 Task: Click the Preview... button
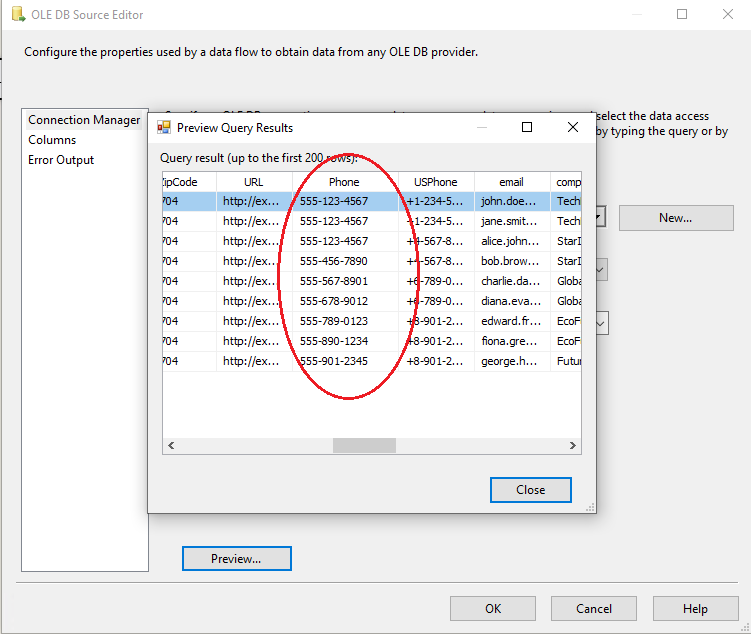click(x=236, y=559)
